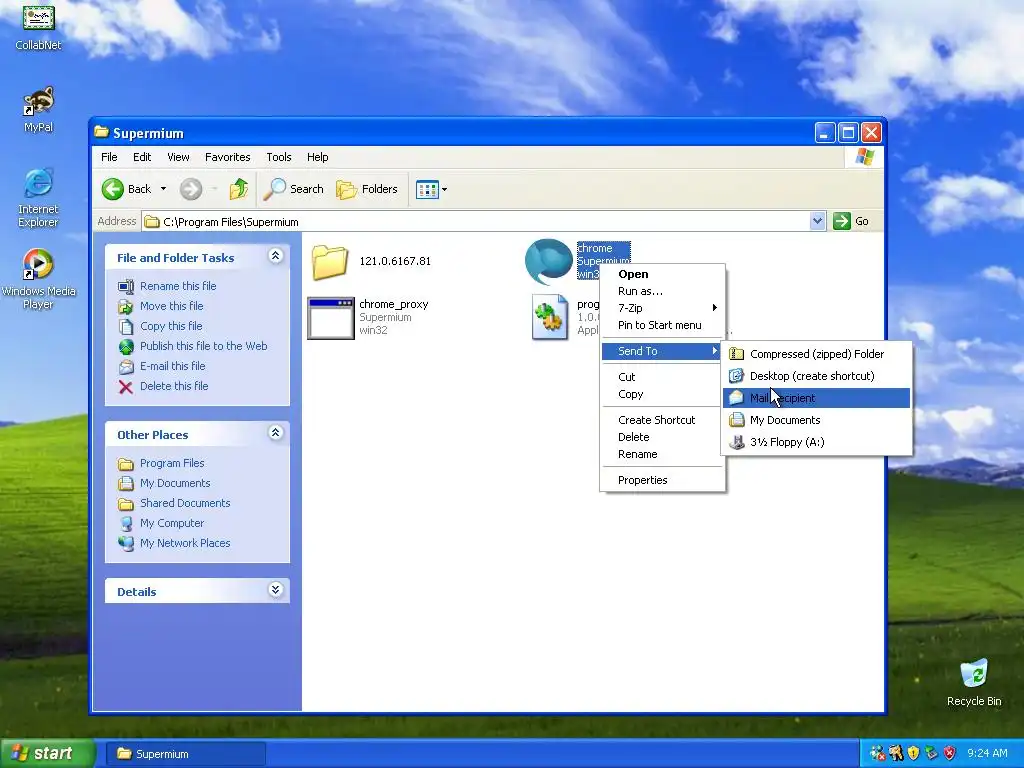Click E-mail this file
Image resolution: width=1024 pixels, height=768 pixels.
point(172,366)
